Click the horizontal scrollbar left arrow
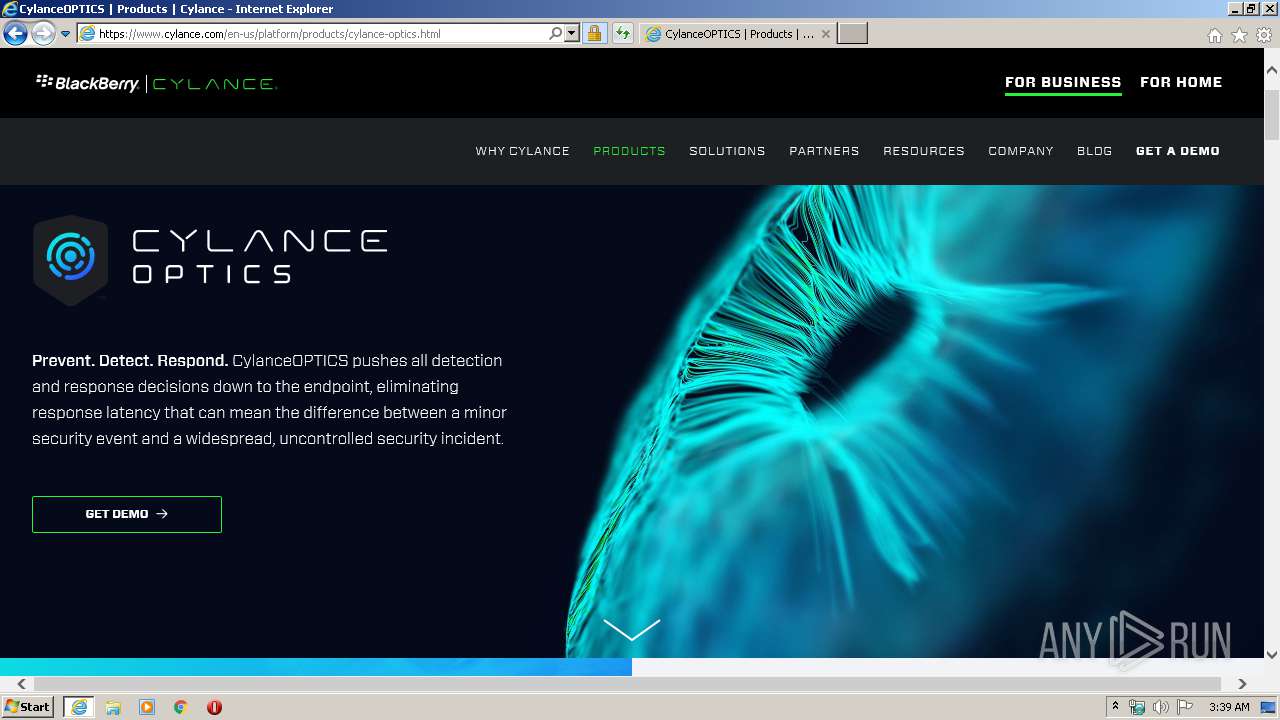Screen dimensions: 1280x720 22,684
